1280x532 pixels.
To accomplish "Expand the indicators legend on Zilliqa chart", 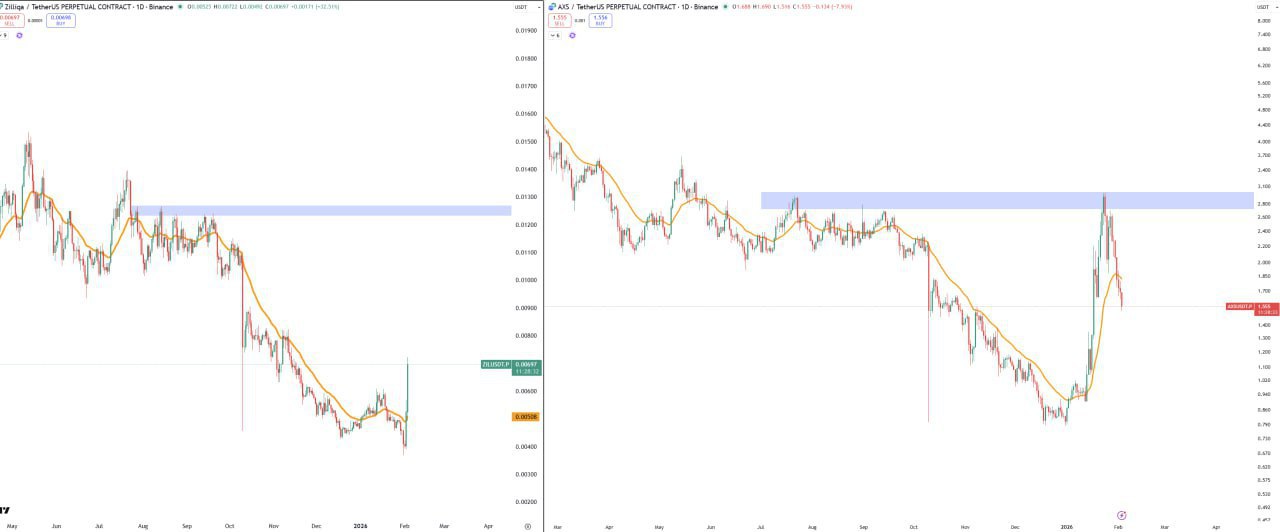I will click(3, 35).
